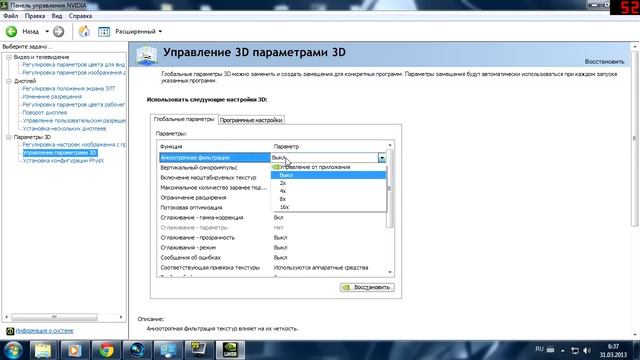This screenshot has width=640, height=360.
Task: Show hidden tray icons arrow
Action: tap(562, 350)
